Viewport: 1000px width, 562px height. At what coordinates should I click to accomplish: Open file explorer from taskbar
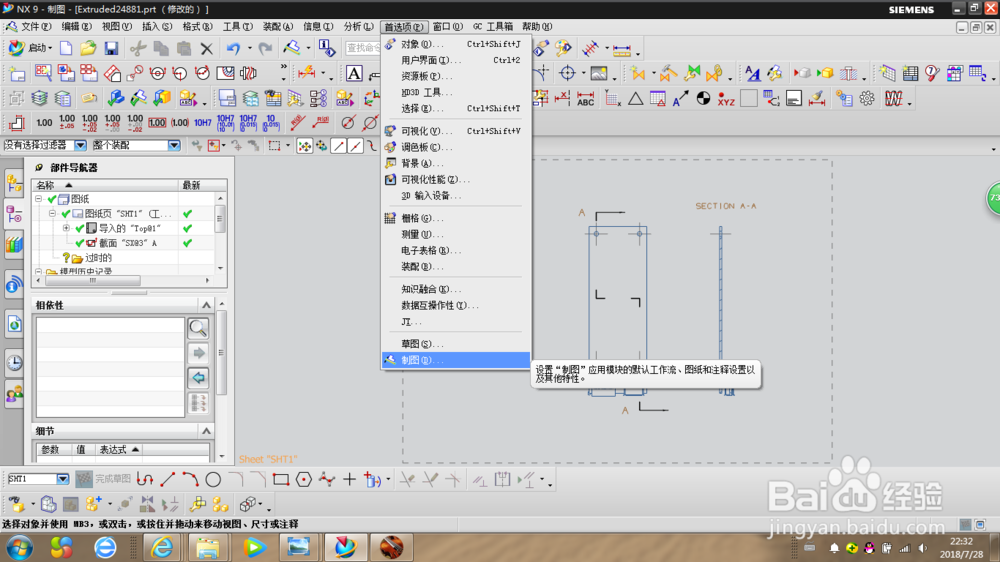click(208, 547)
